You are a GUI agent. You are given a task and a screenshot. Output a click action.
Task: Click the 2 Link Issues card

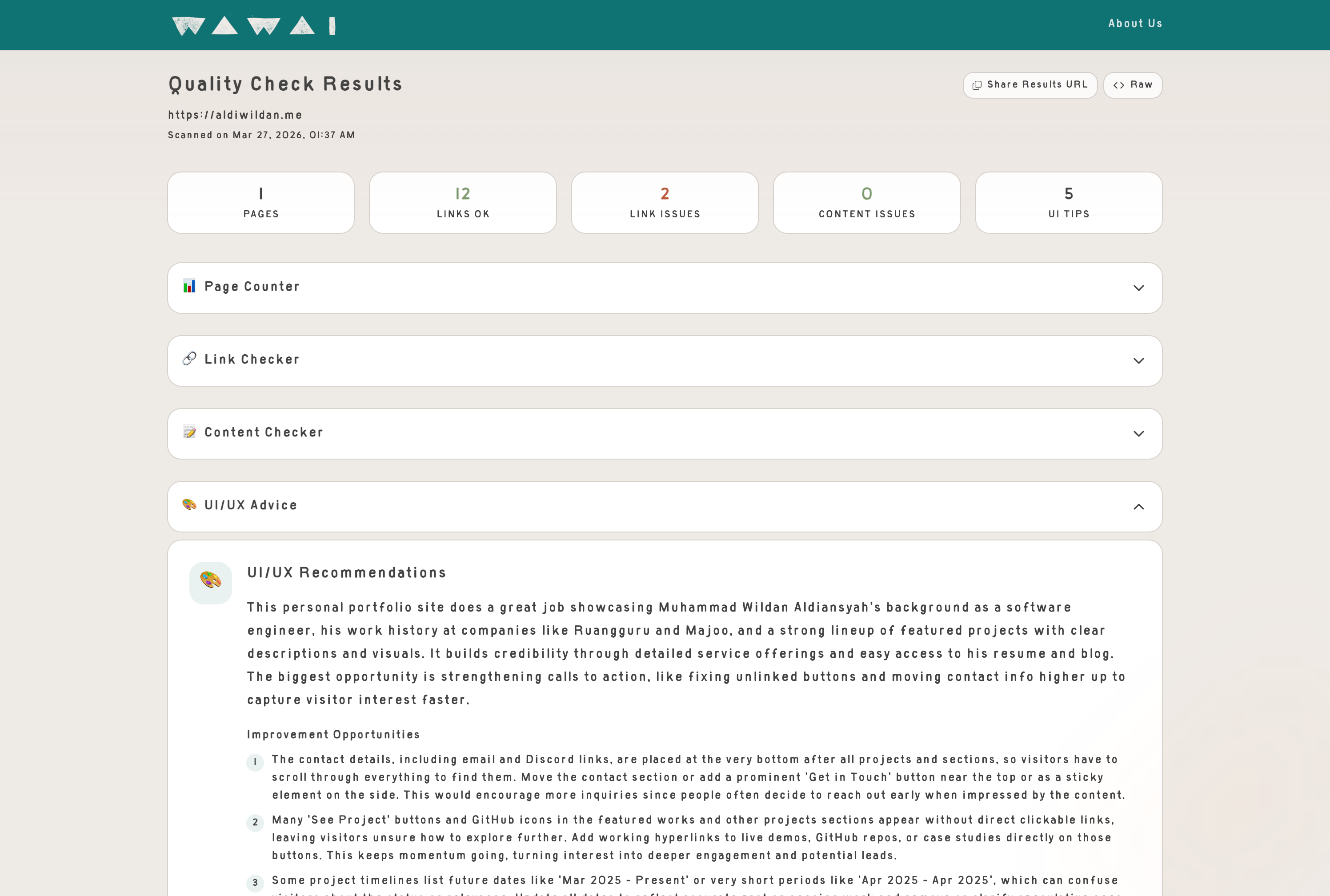[665, 203]
